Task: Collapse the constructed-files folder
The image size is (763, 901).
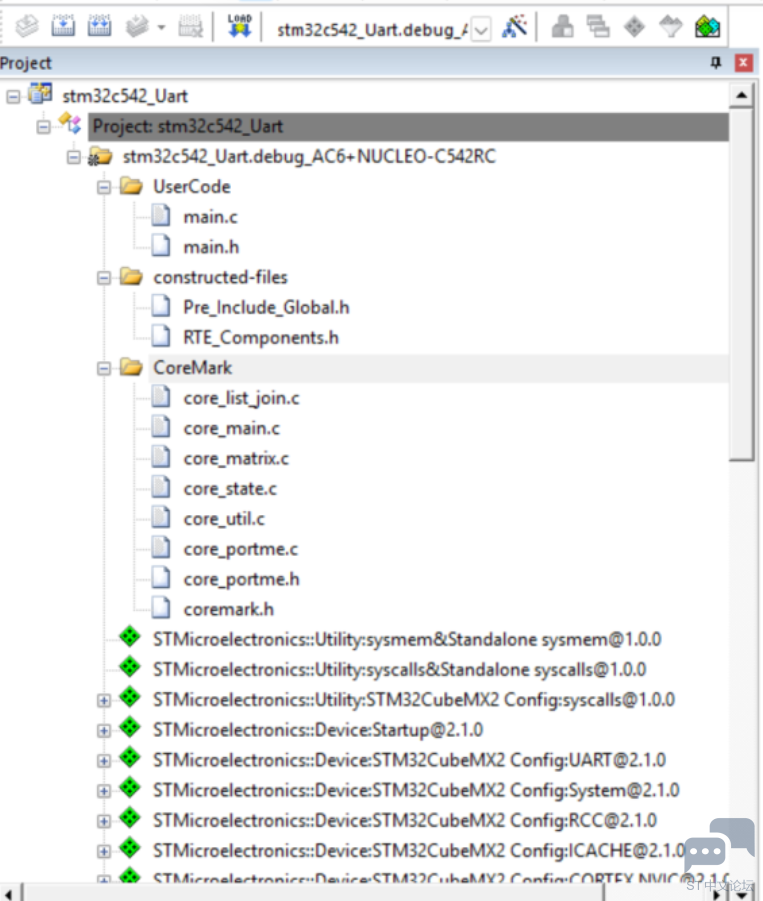Action: [103, 278]
